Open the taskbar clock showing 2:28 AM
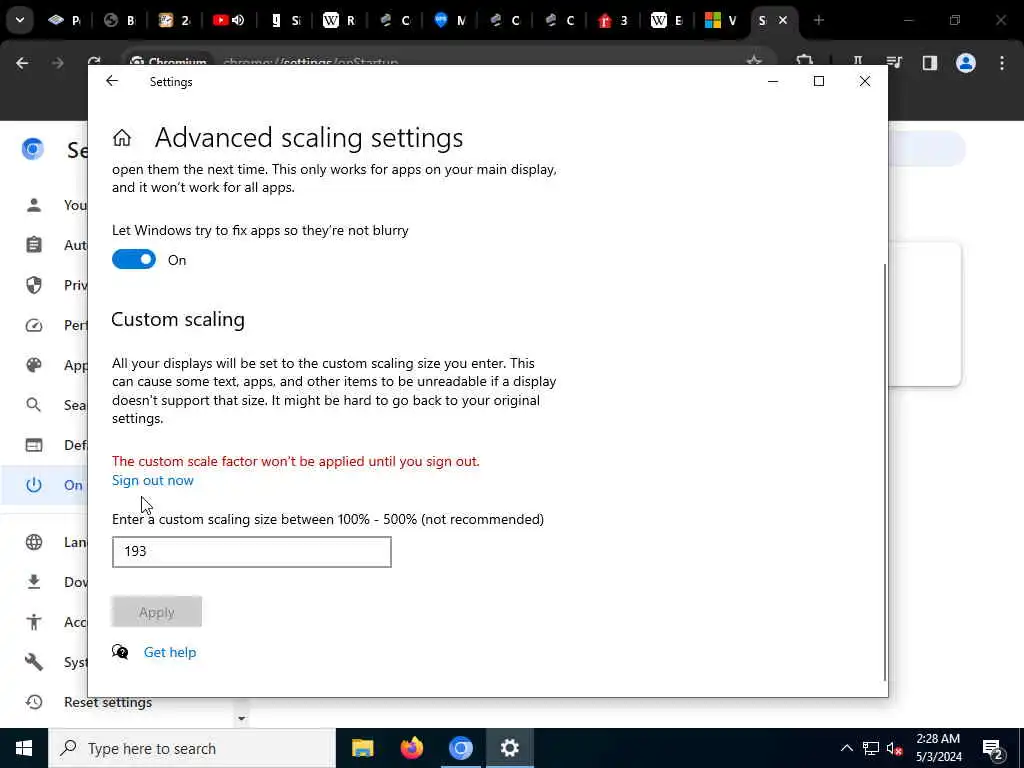Screen dimensions: 1024x768 coord(938,748)
